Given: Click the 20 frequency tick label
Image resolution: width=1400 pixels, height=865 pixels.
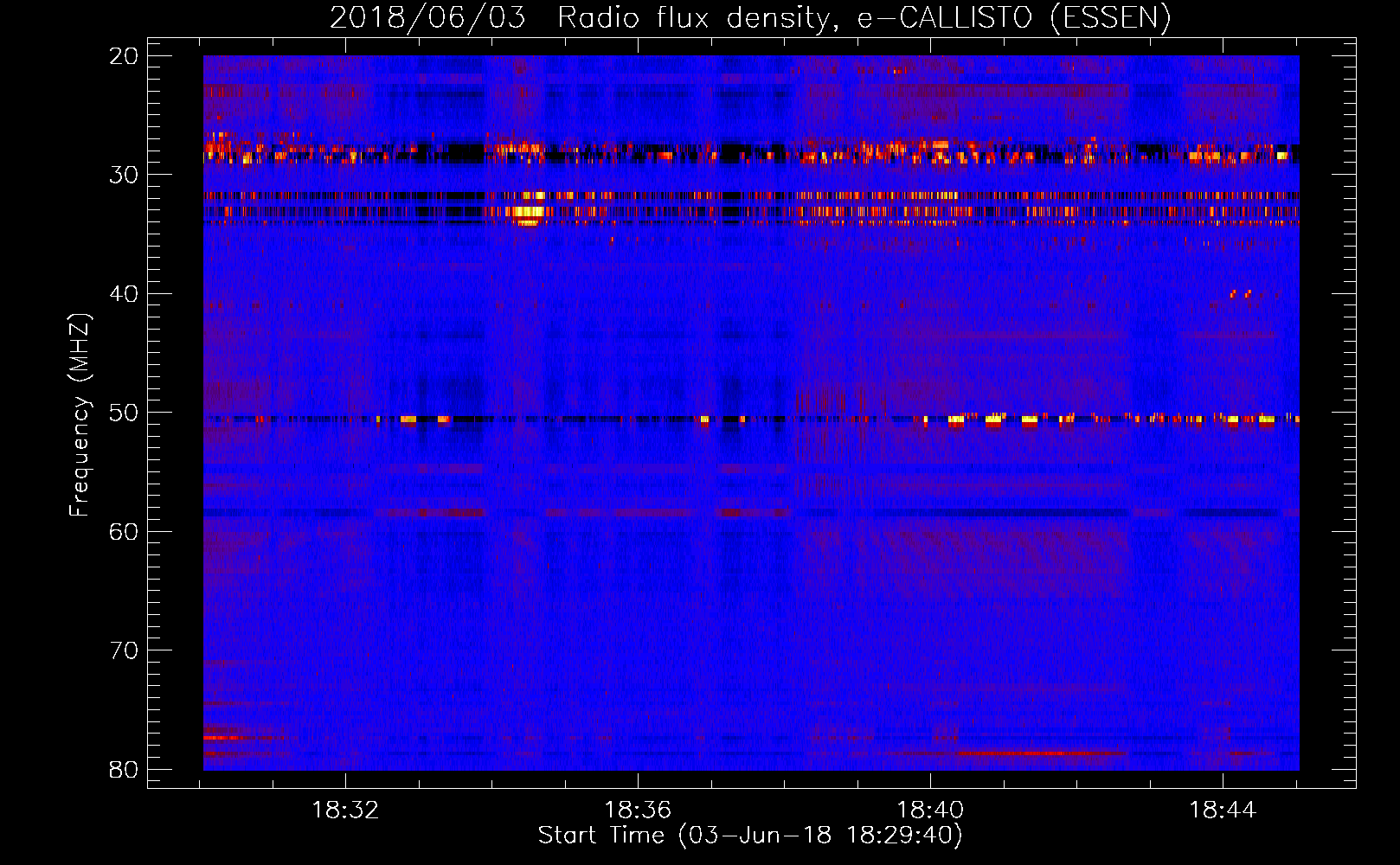Looking at the screenshot, I should click(124, 56).
